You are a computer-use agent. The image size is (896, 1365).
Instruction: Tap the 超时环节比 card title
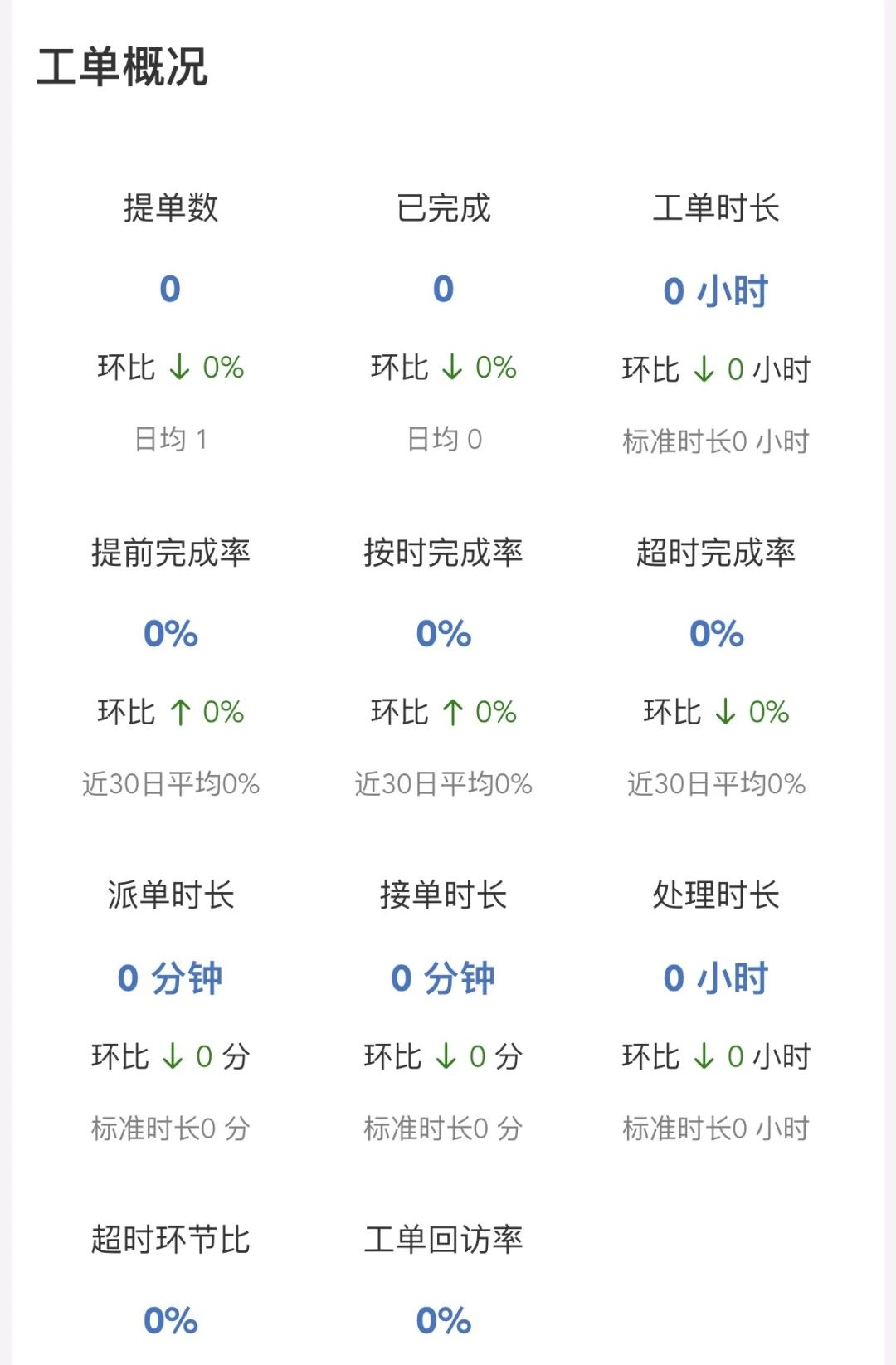170,1240
